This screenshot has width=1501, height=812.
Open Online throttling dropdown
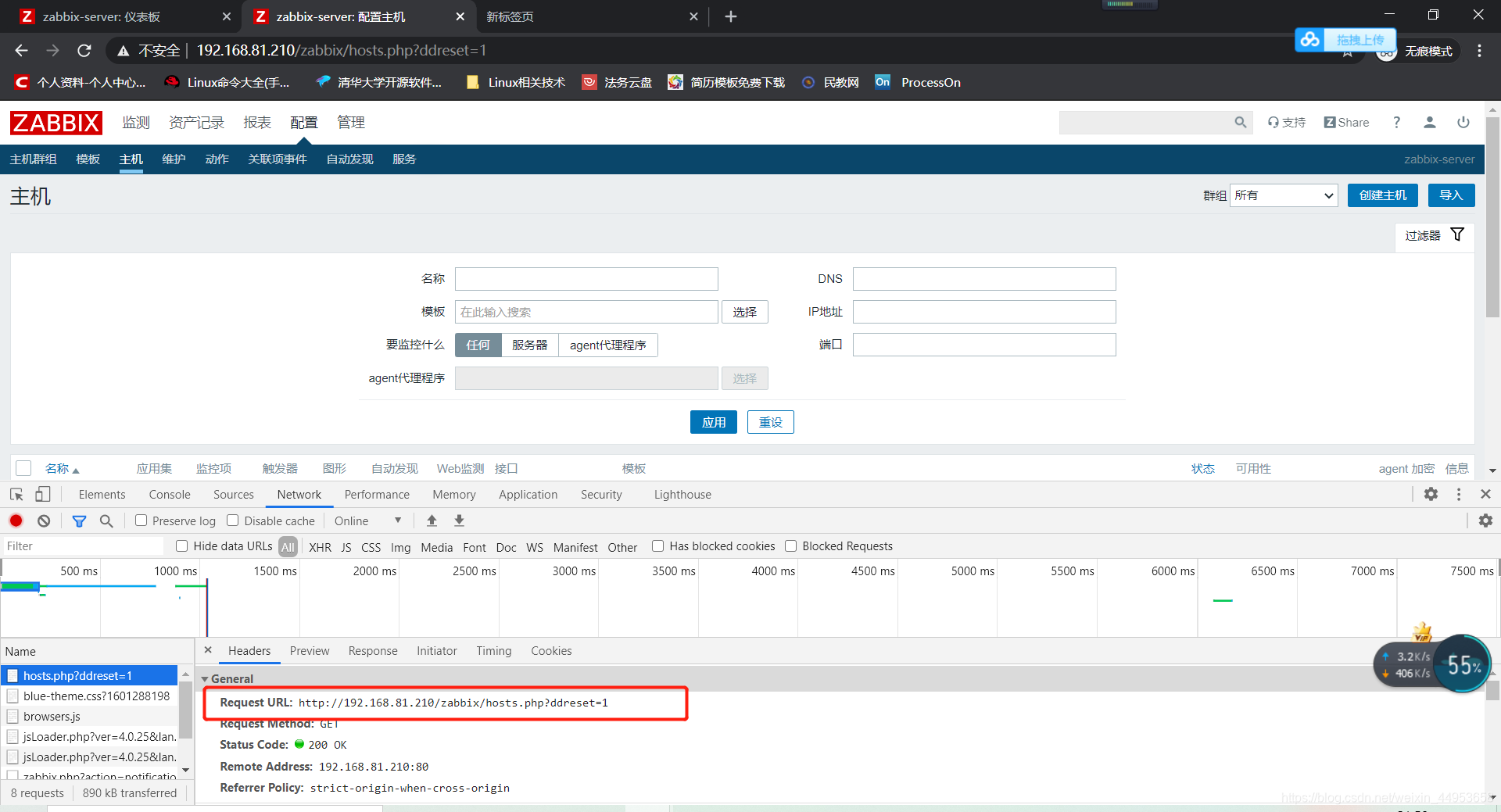(x=367, y=520)
